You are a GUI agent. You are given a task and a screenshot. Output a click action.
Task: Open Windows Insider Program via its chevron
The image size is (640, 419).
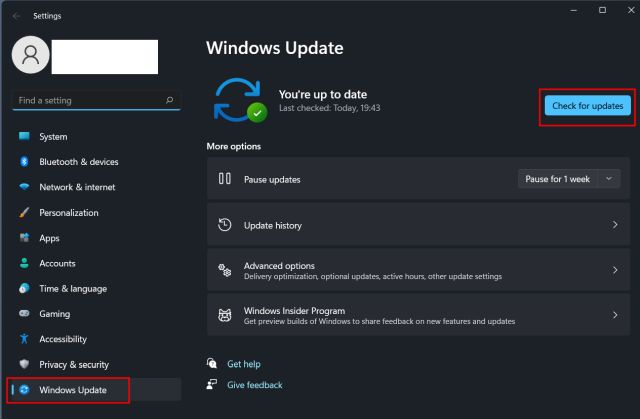(614, 315)
